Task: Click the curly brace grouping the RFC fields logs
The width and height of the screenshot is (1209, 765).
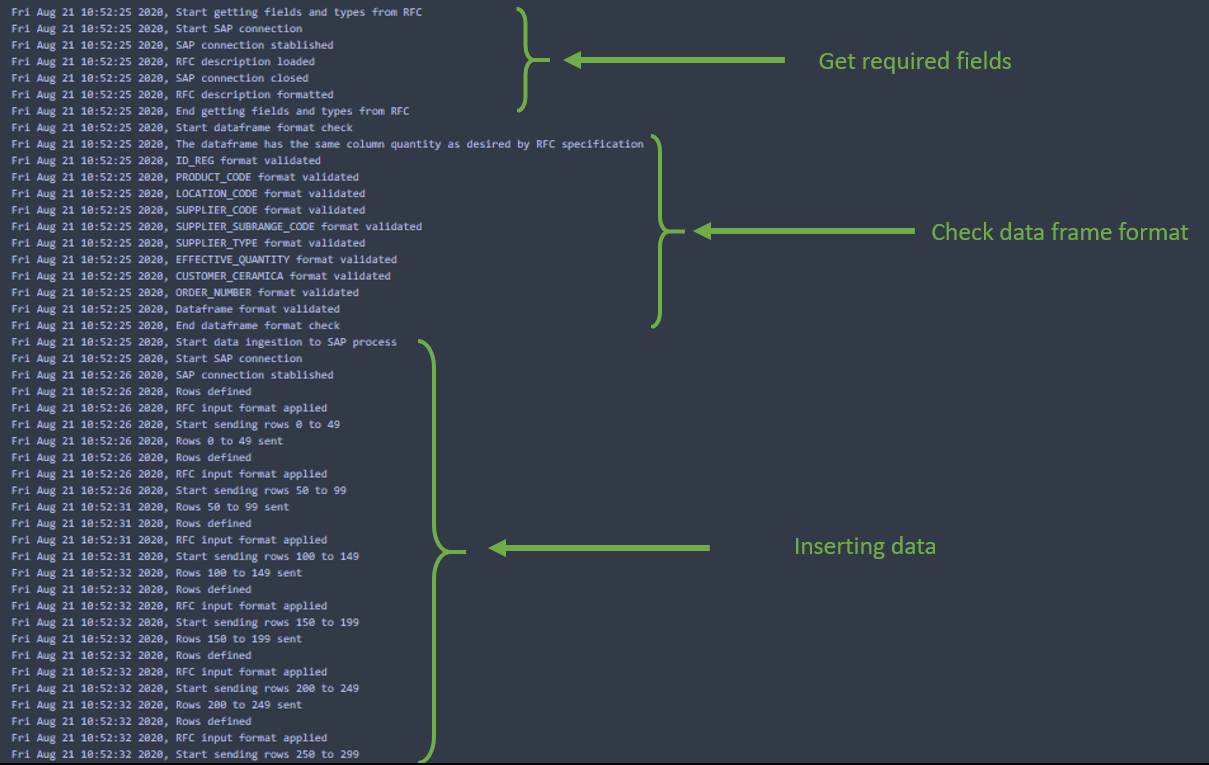Action: [x=534, y=60]
